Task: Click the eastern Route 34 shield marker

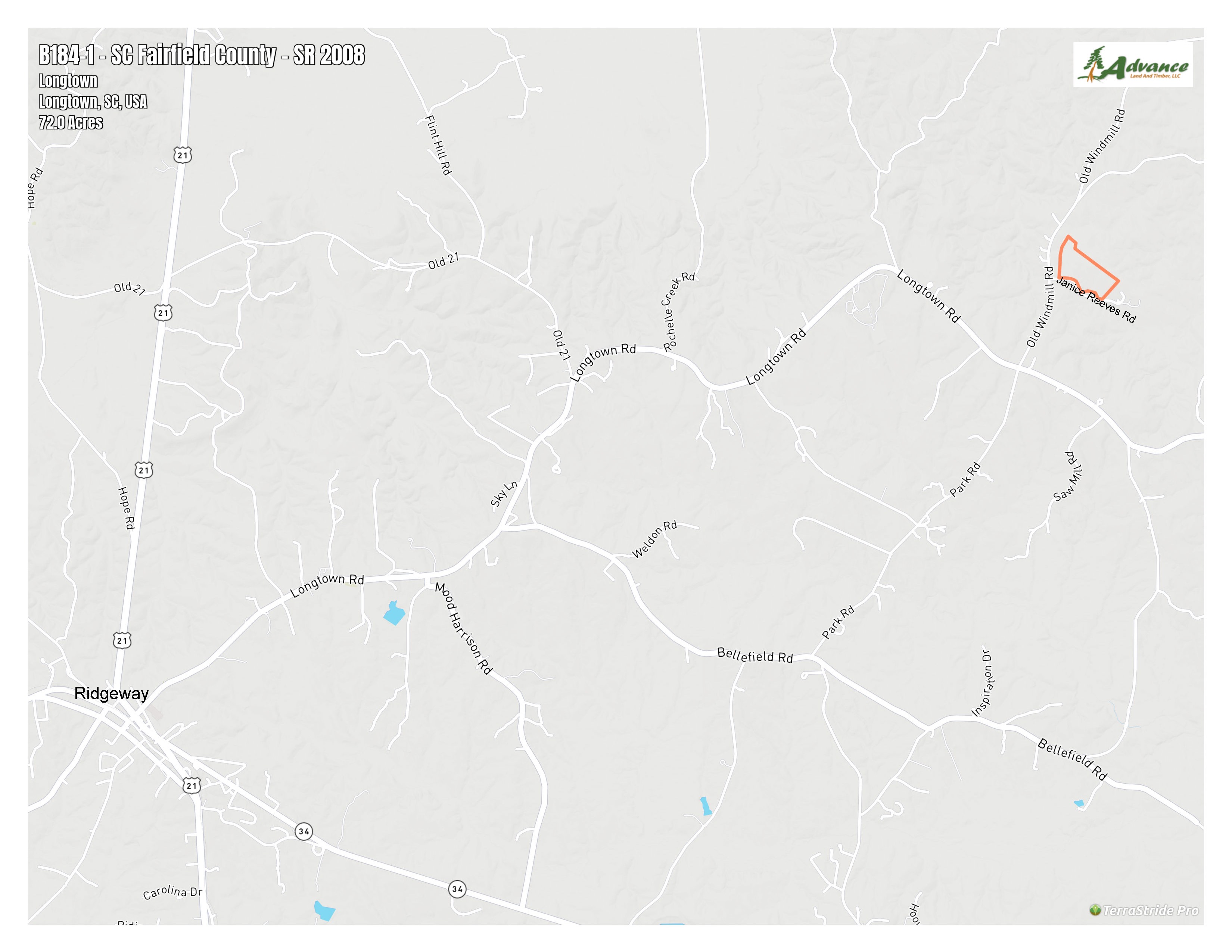Action: click(457, 889)
